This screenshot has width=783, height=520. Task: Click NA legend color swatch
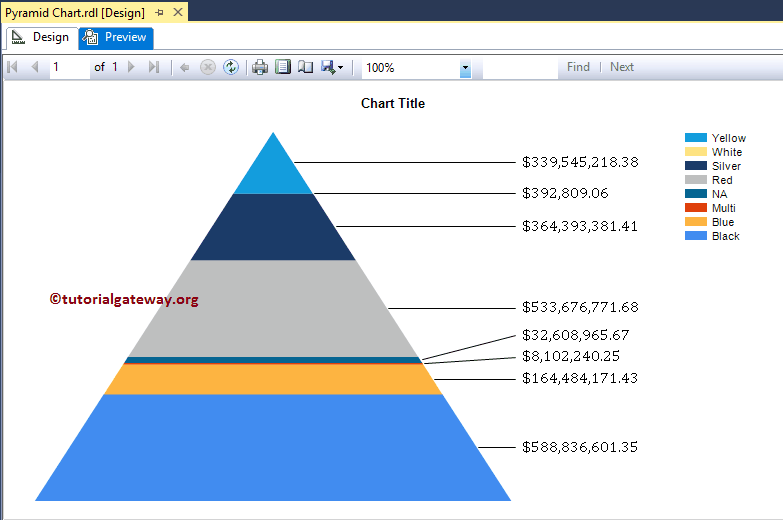click(696, 194)
